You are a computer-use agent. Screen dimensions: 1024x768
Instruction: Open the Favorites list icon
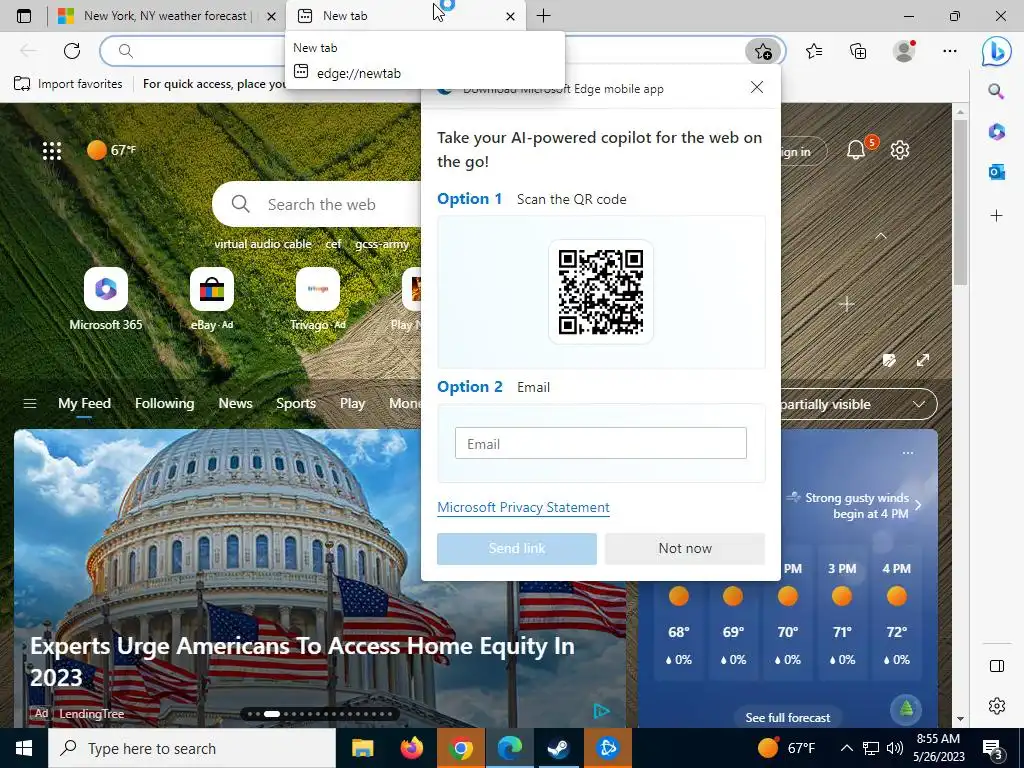[814, 50]
